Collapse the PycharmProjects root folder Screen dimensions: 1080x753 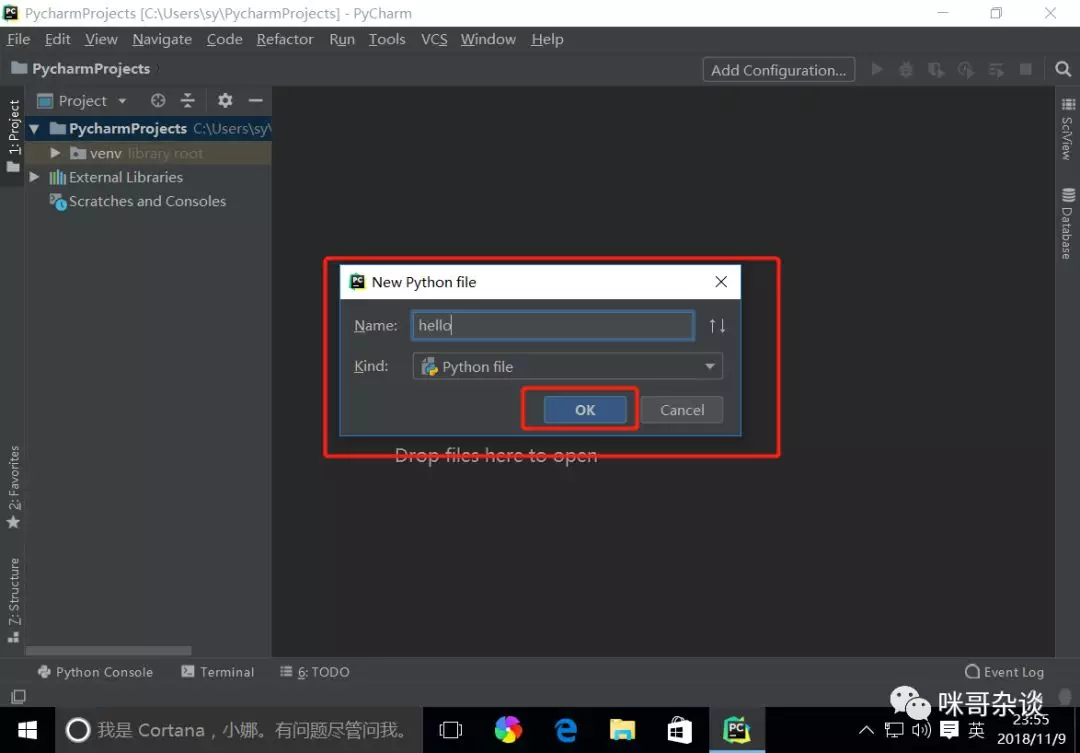(34, 129)
